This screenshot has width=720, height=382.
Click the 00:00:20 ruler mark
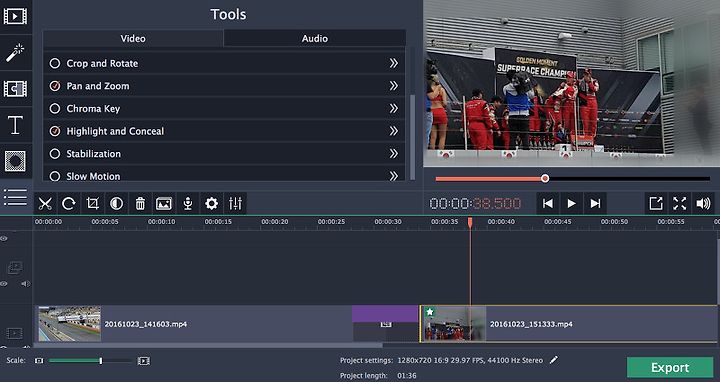tap(275, 222)
